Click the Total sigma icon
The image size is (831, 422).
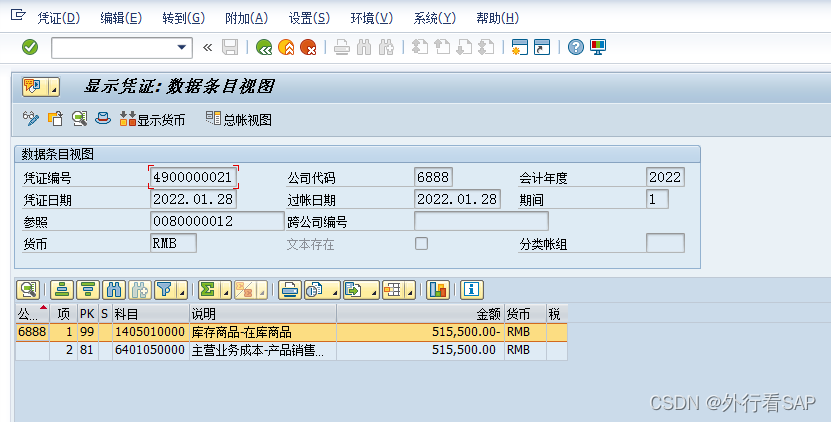coord(208,290)
